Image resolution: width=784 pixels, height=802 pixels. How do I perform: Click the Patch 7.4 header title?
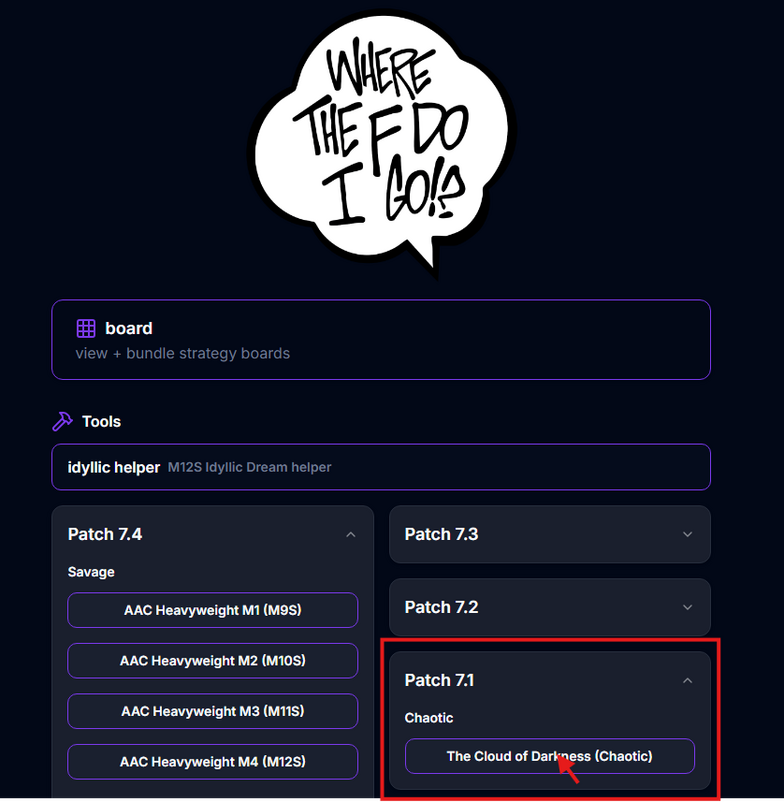[105, 534]
